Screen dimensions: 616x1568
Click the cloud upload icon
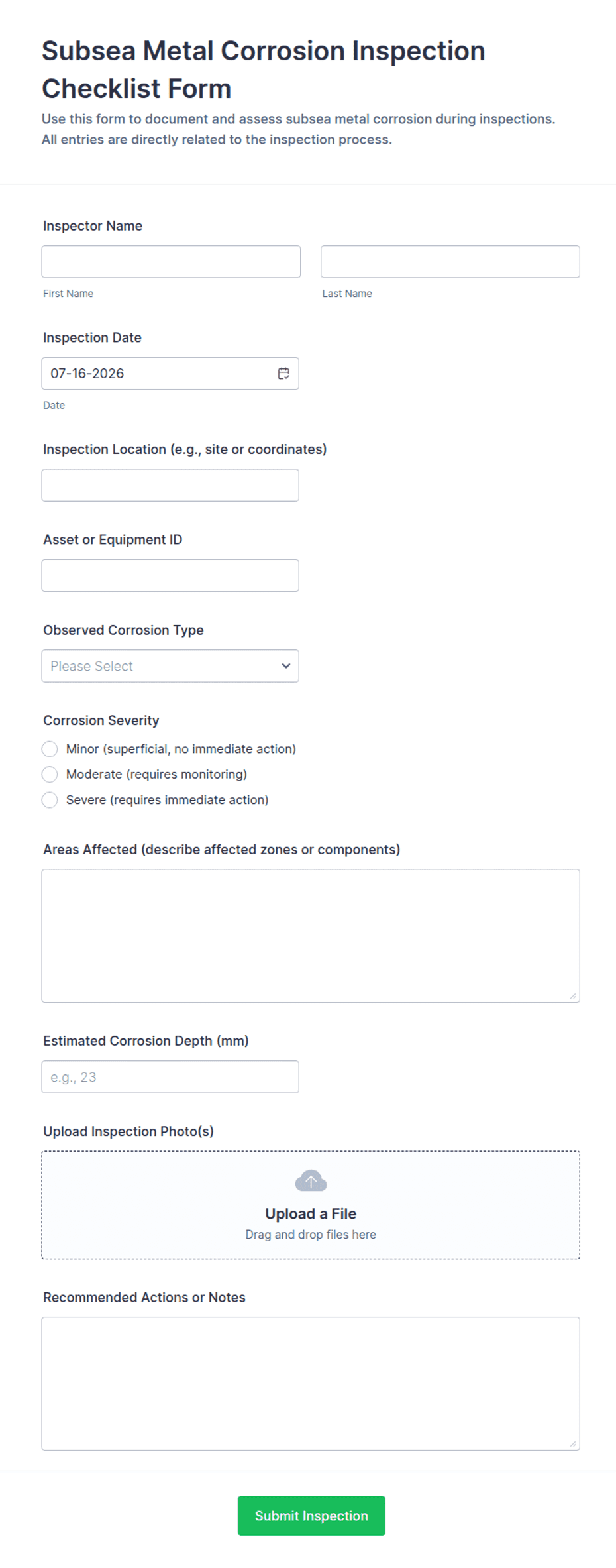point(311,1180)
